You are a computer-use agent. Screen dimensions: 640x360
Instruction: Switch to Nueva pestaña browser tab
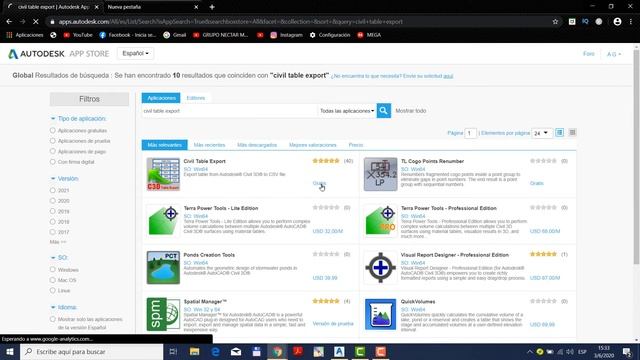click(152, 7)
